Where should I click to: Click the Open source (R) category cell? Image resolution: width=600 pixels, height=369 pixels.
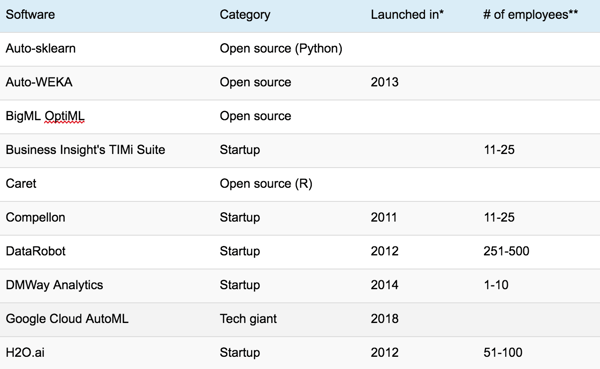(266, 184)
